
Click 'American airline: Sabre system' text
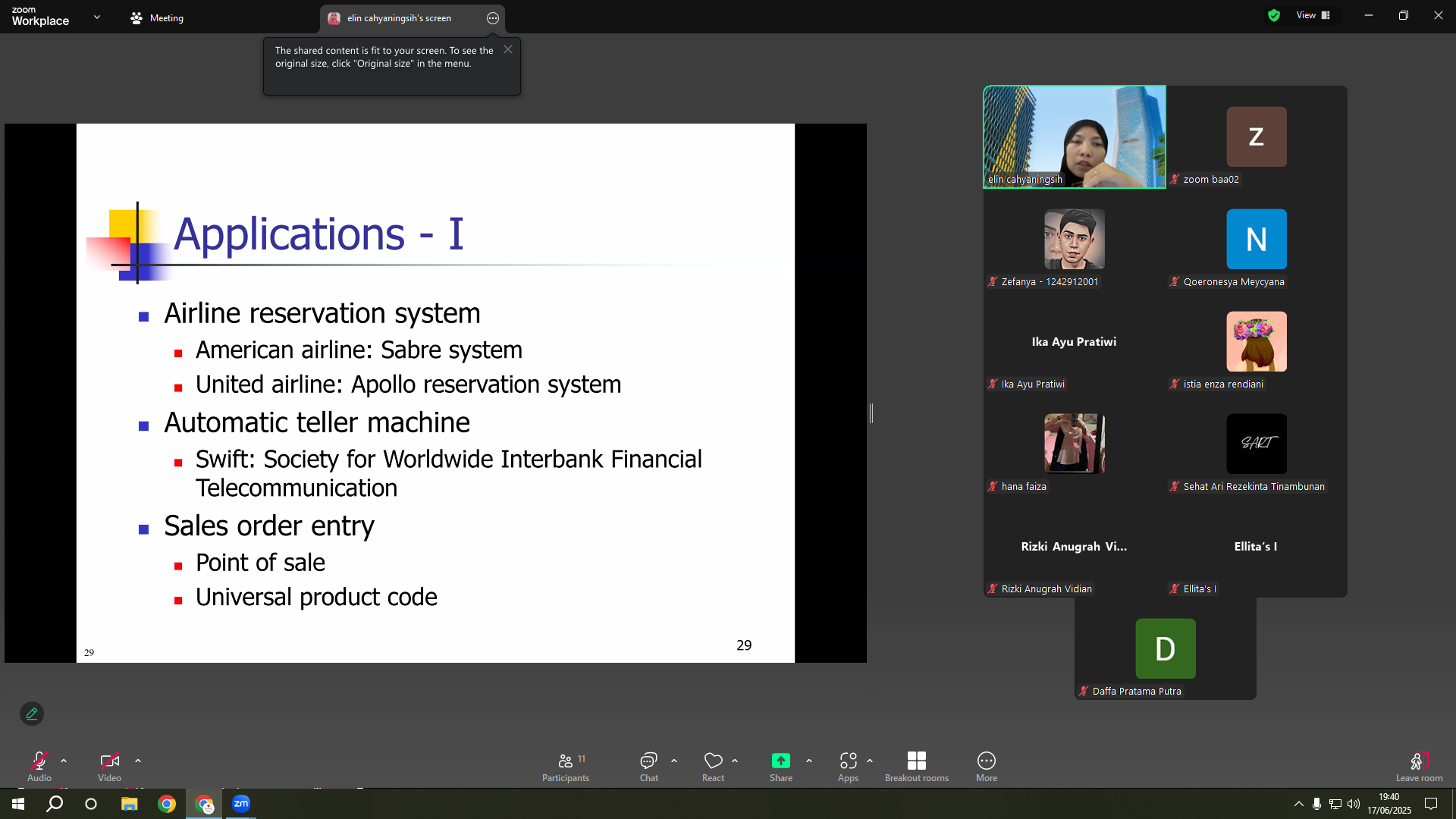[359, 350]
